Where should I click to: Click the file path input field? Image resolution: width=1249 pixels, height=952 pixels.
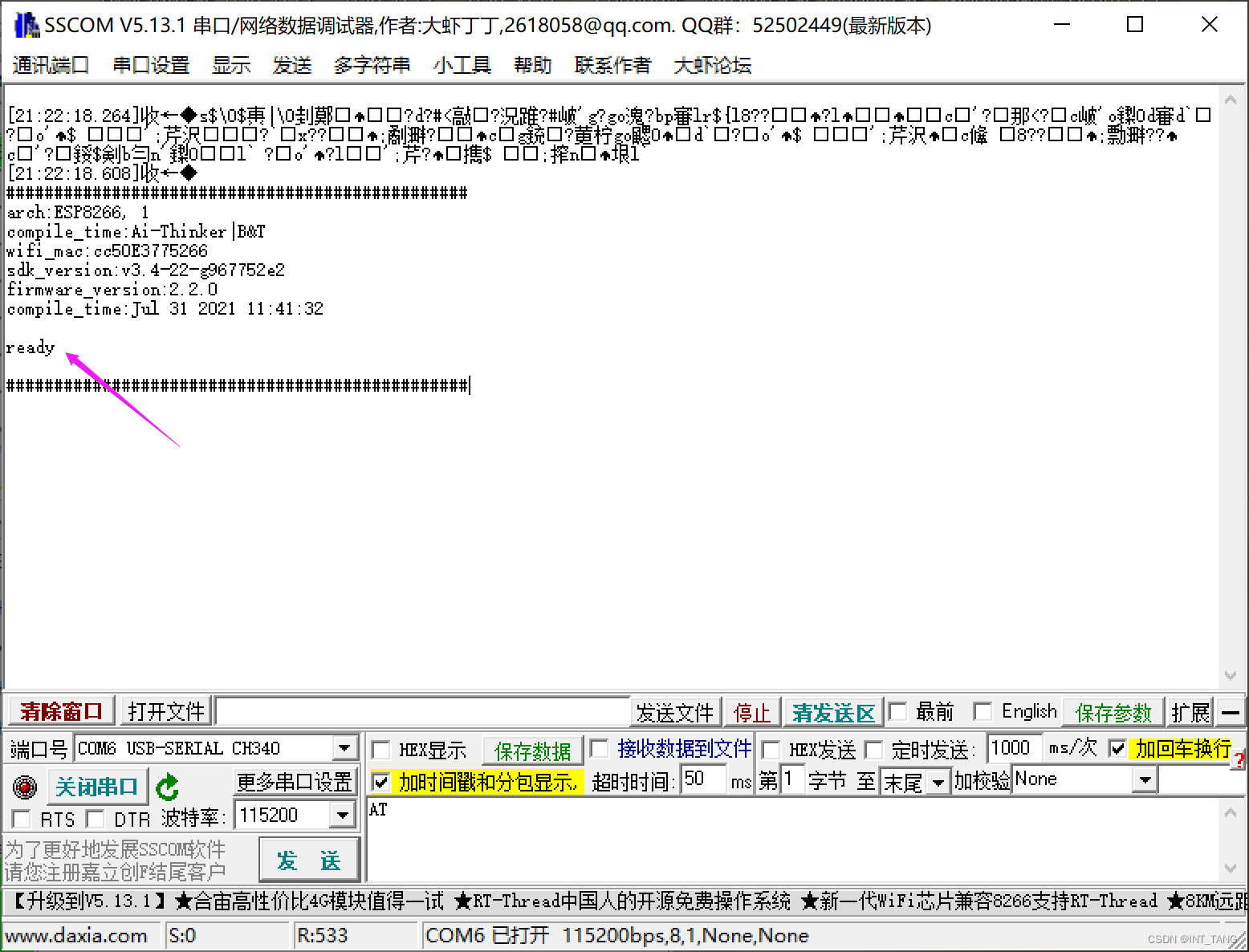point(422,712)
